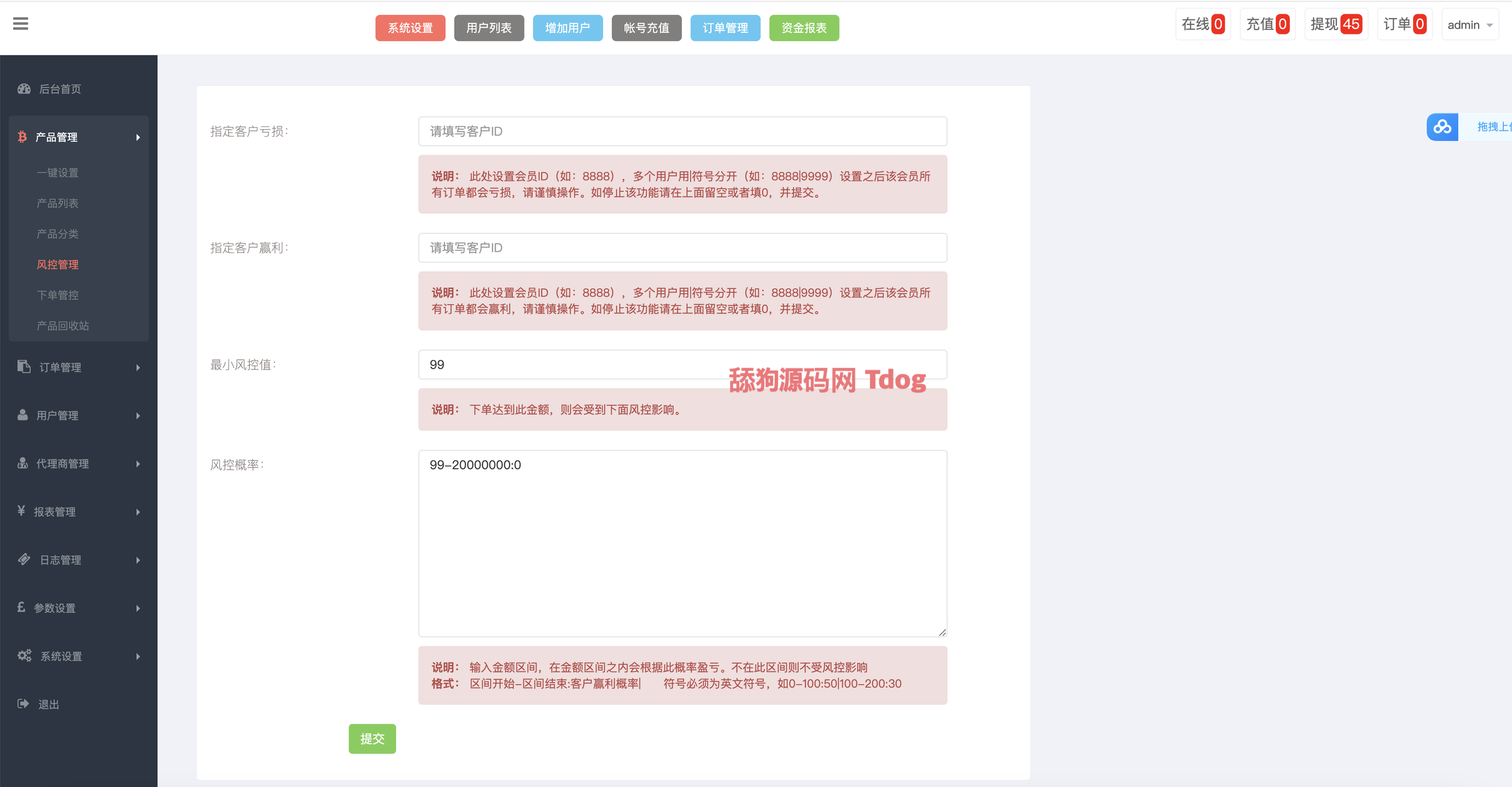Expand the 参数设置 sidebar menu arrow
This screenshot has height=787, width=1512.
138,608
